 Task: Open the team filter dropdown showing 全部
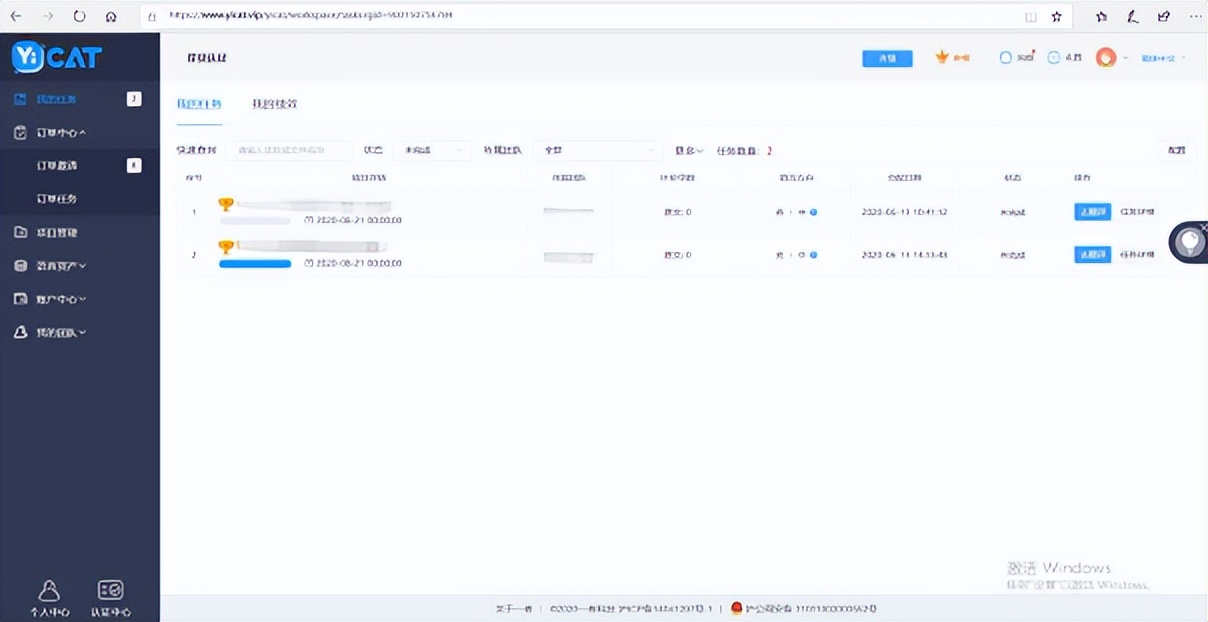pos(598,150)
